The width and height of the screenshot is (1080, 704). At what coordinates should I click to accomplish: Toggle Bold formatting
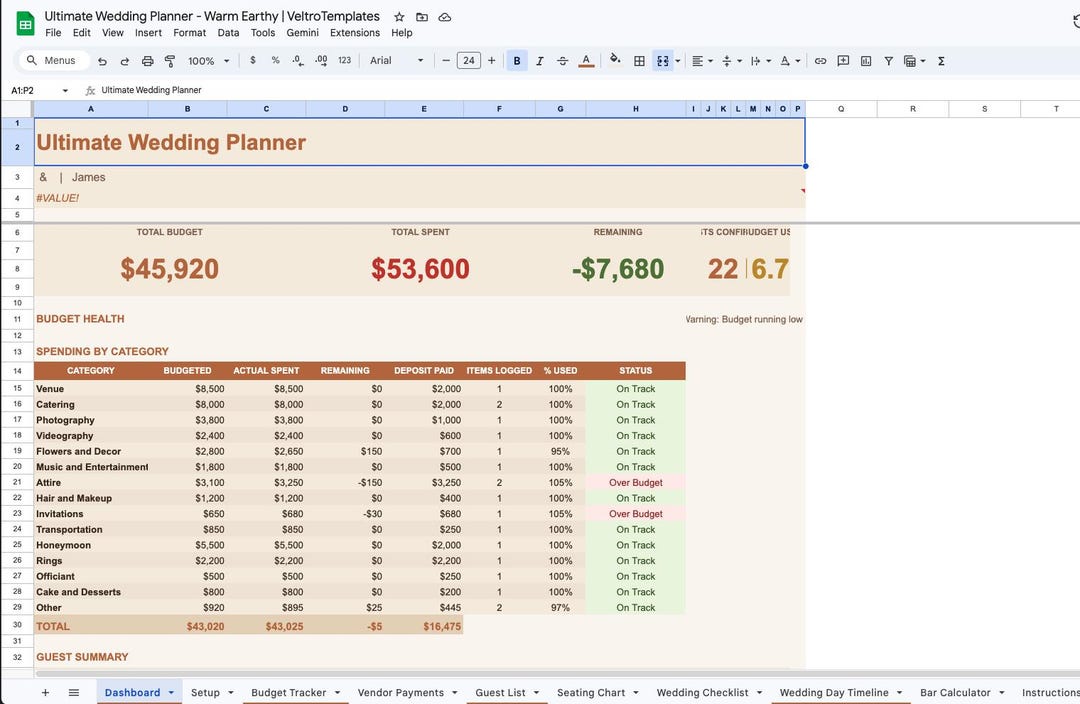coord(517,61)
